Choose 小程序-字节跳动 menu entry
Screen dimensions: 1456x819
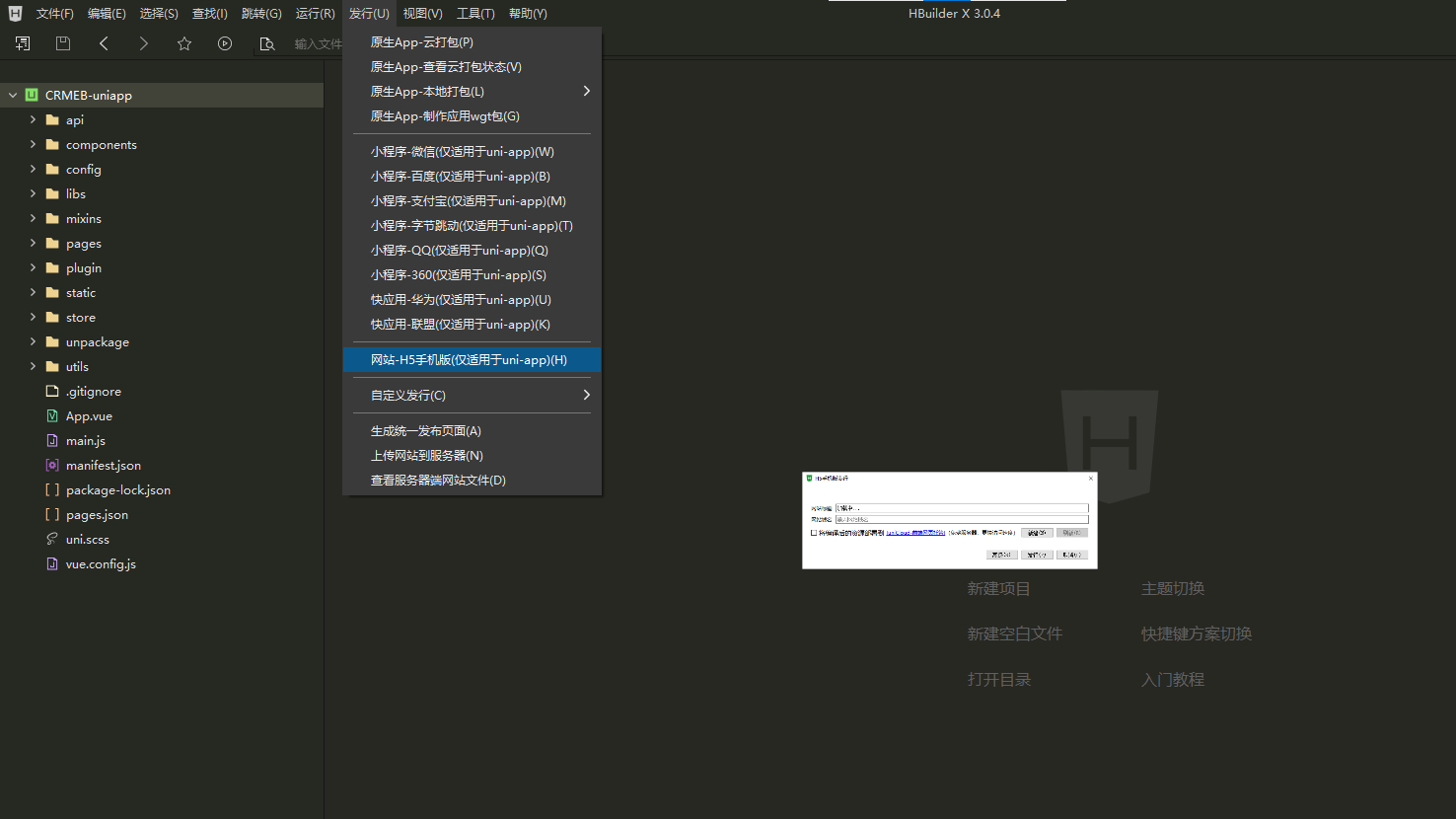pos(472,225)
